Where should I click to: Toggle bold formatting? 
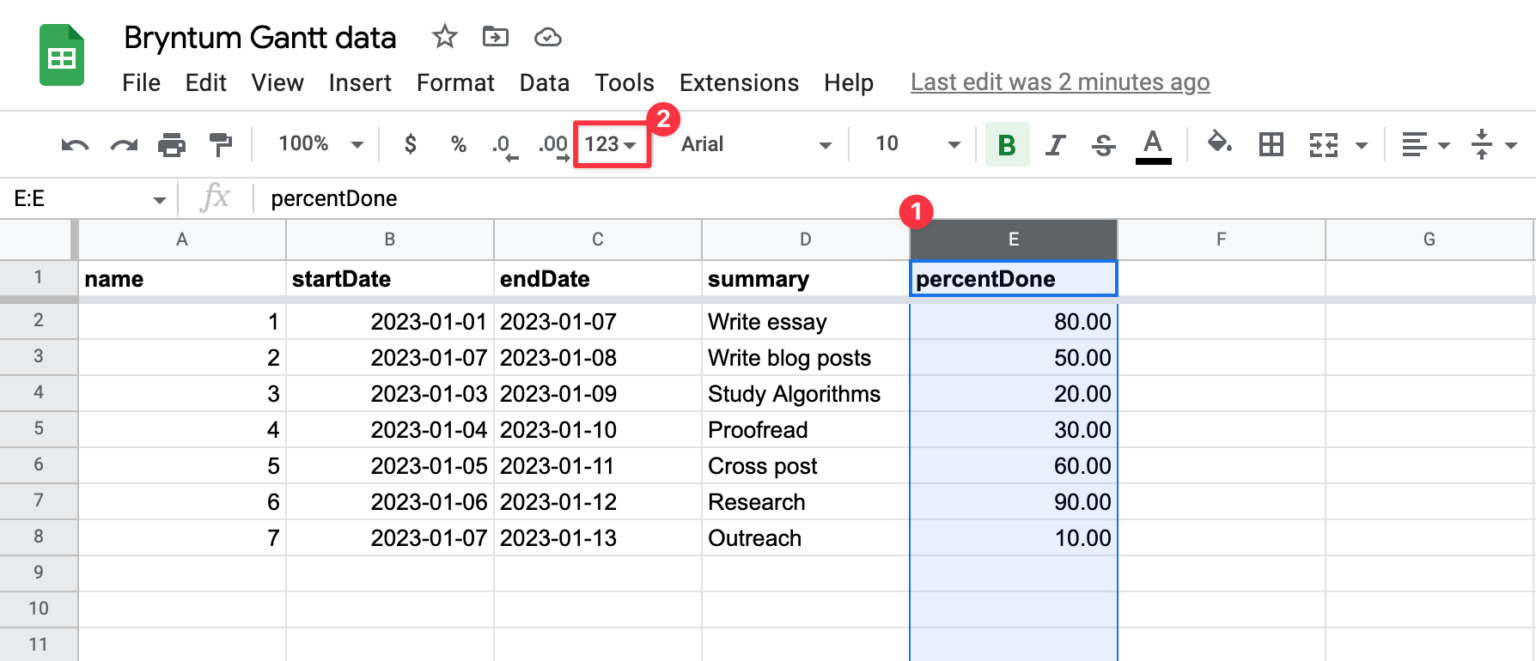pos(1007,144)
